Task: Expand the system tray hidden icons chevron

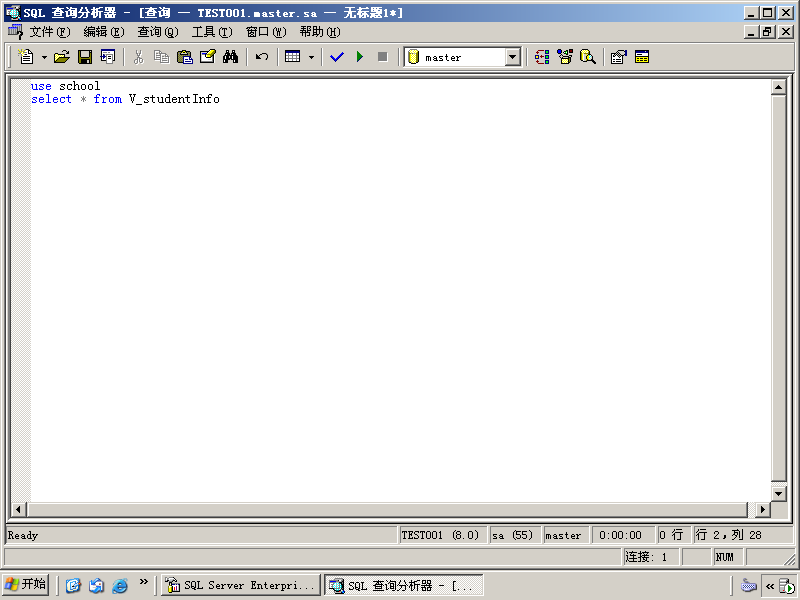Action: click(x=769, y=586)
